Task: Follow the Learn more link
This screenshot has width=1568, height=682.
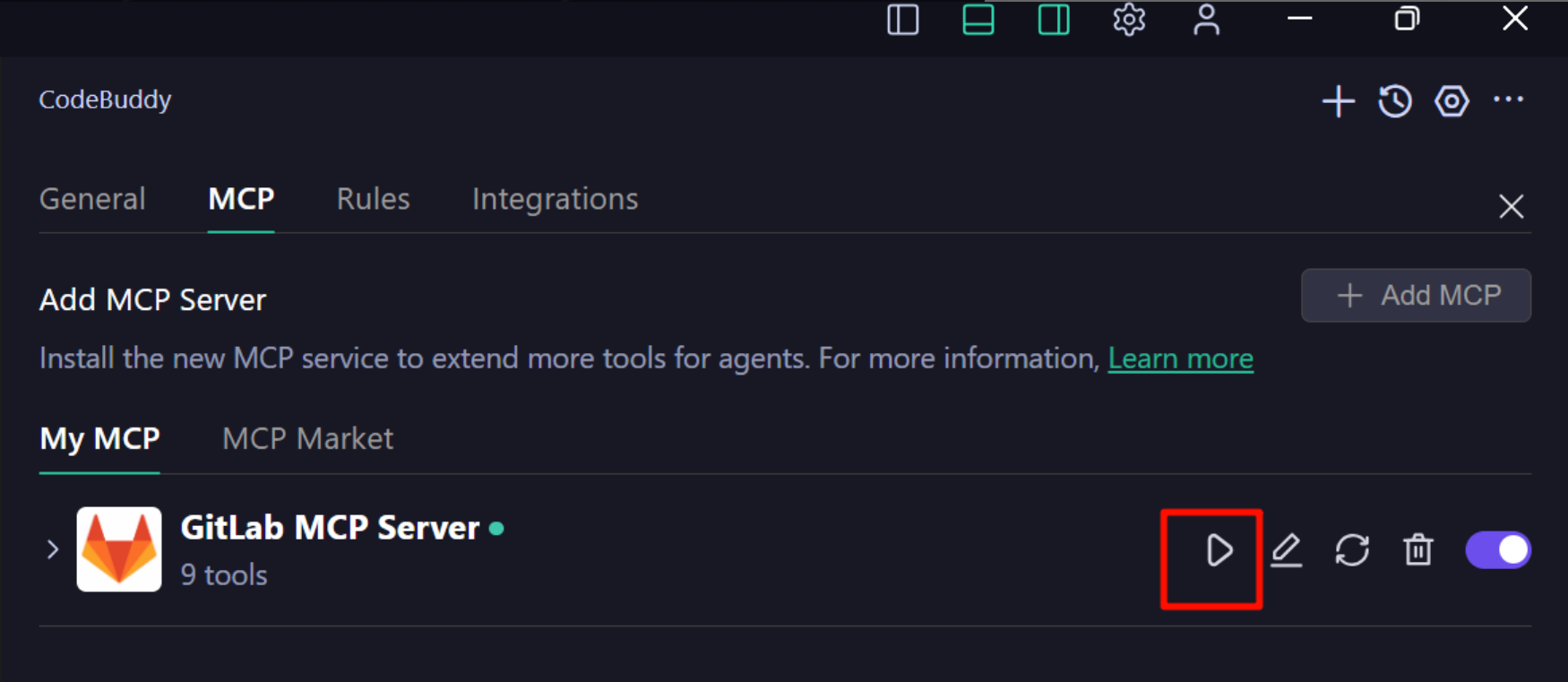Action: [x=1180, y=359]
